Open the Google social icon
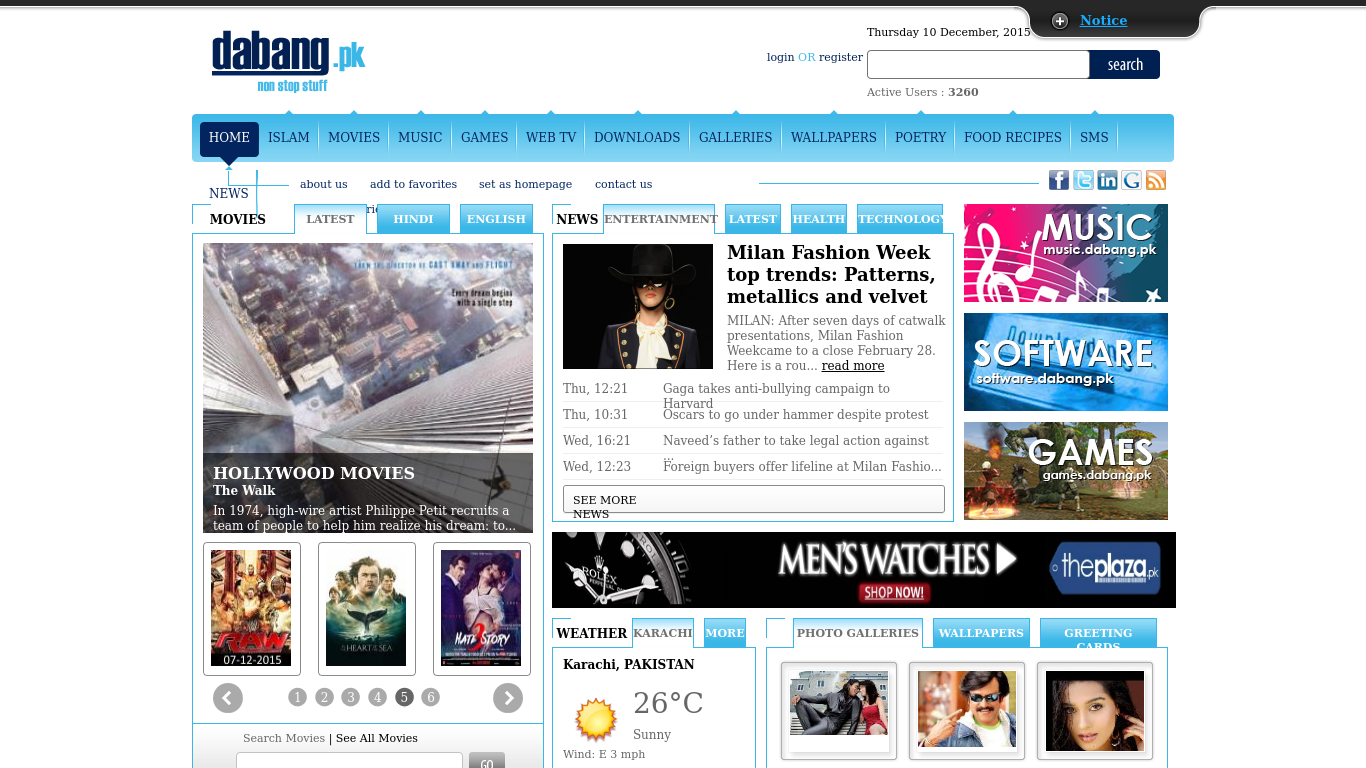This screenshot has height=768, width=1366. click(1131, 180)
